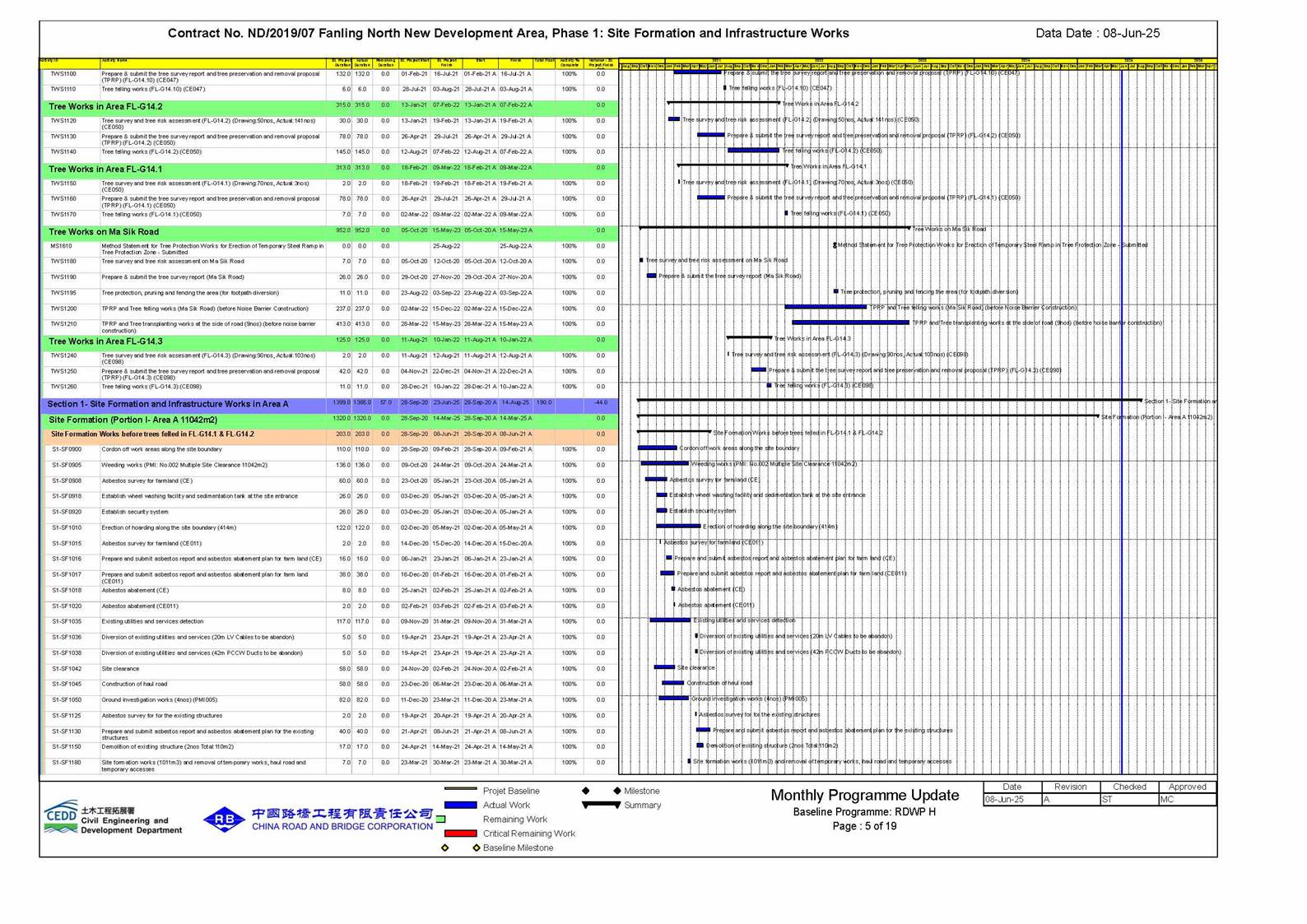Viewport: 1307px width, 924px height.
Task: Click activity ID S1-SF1042
Action: 67,669
